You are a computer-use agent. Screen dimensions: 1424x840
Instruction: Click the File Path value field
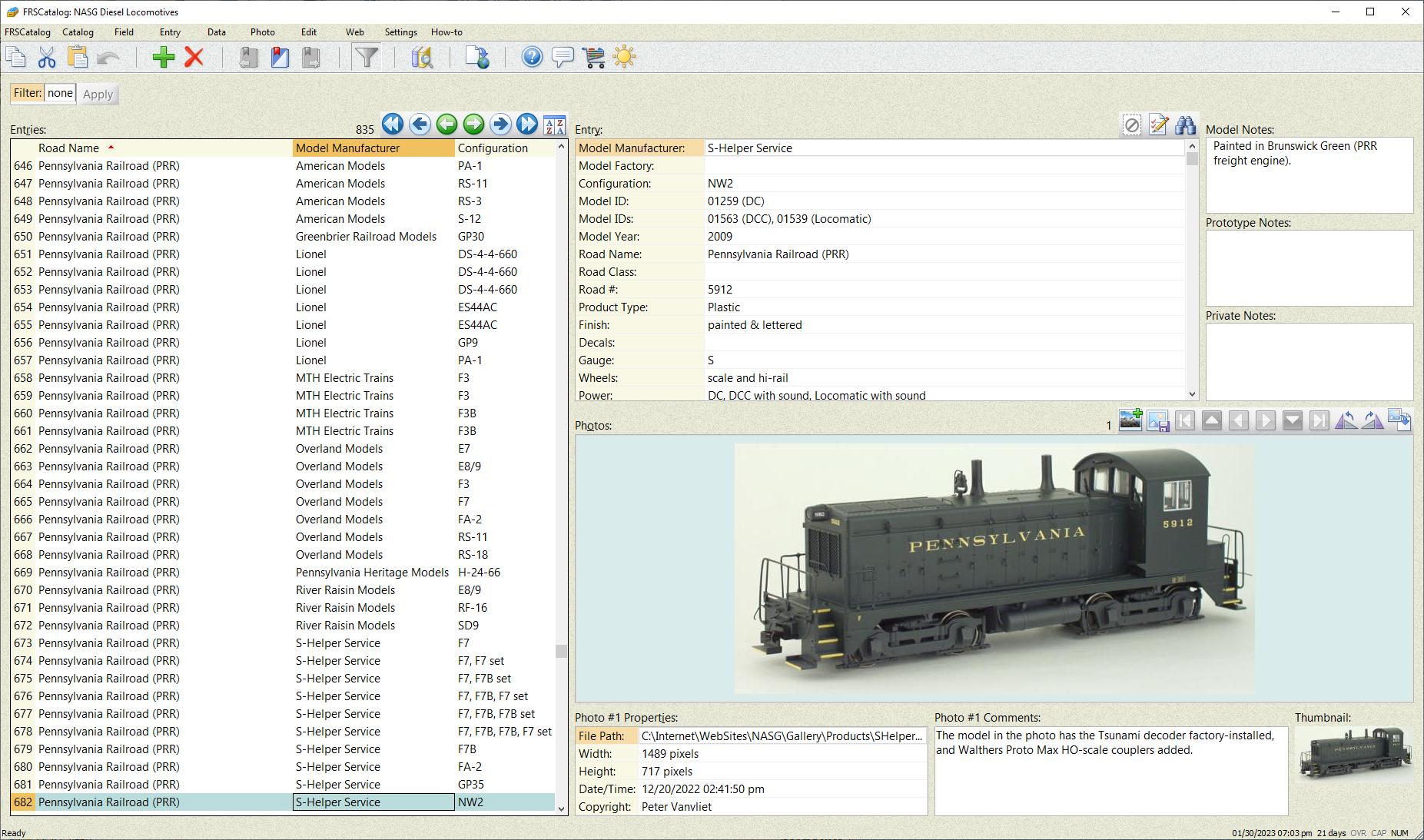[782, 735]
